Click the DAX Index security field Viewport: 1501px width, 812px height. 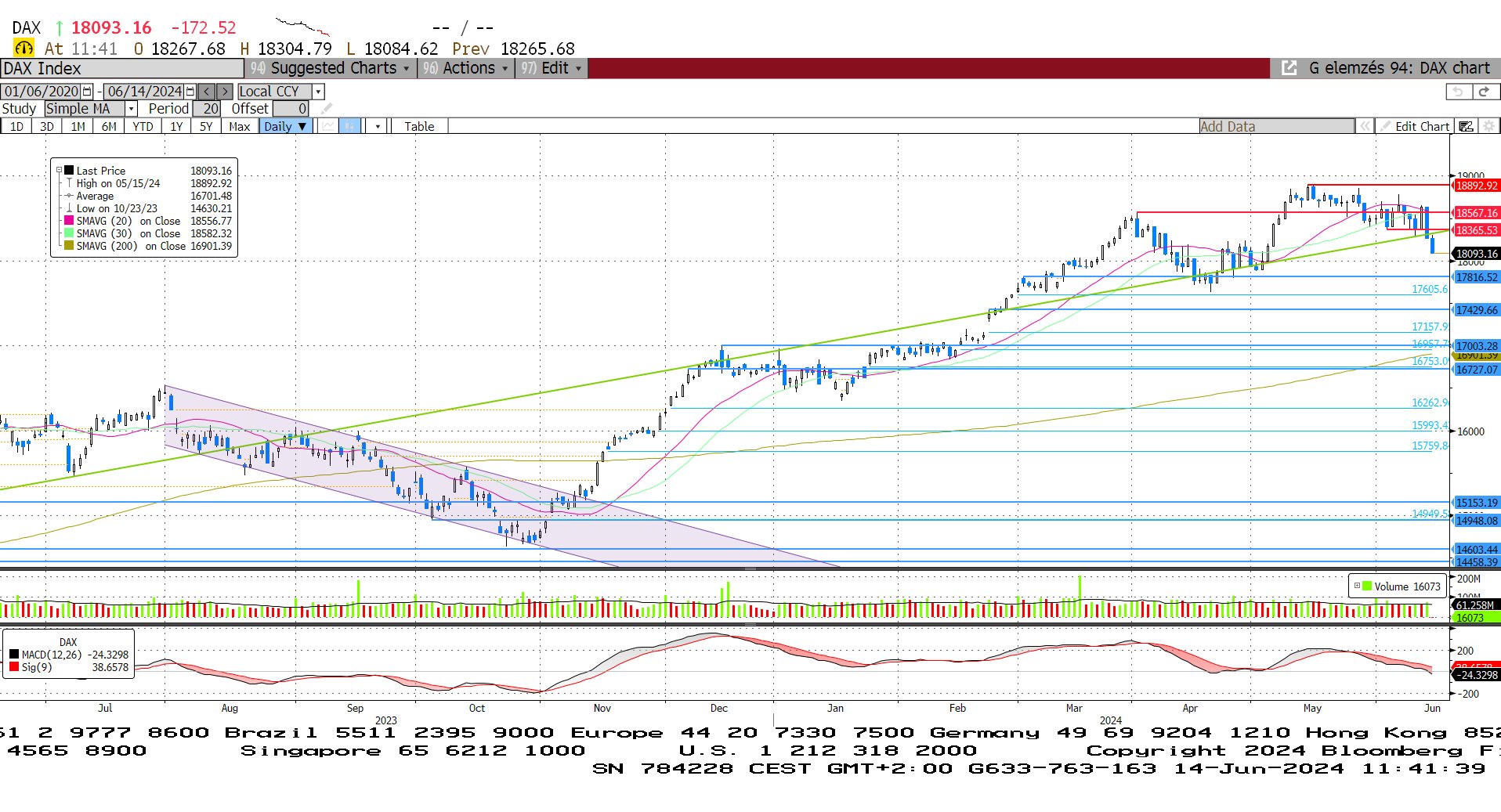(x=122, y=68)
